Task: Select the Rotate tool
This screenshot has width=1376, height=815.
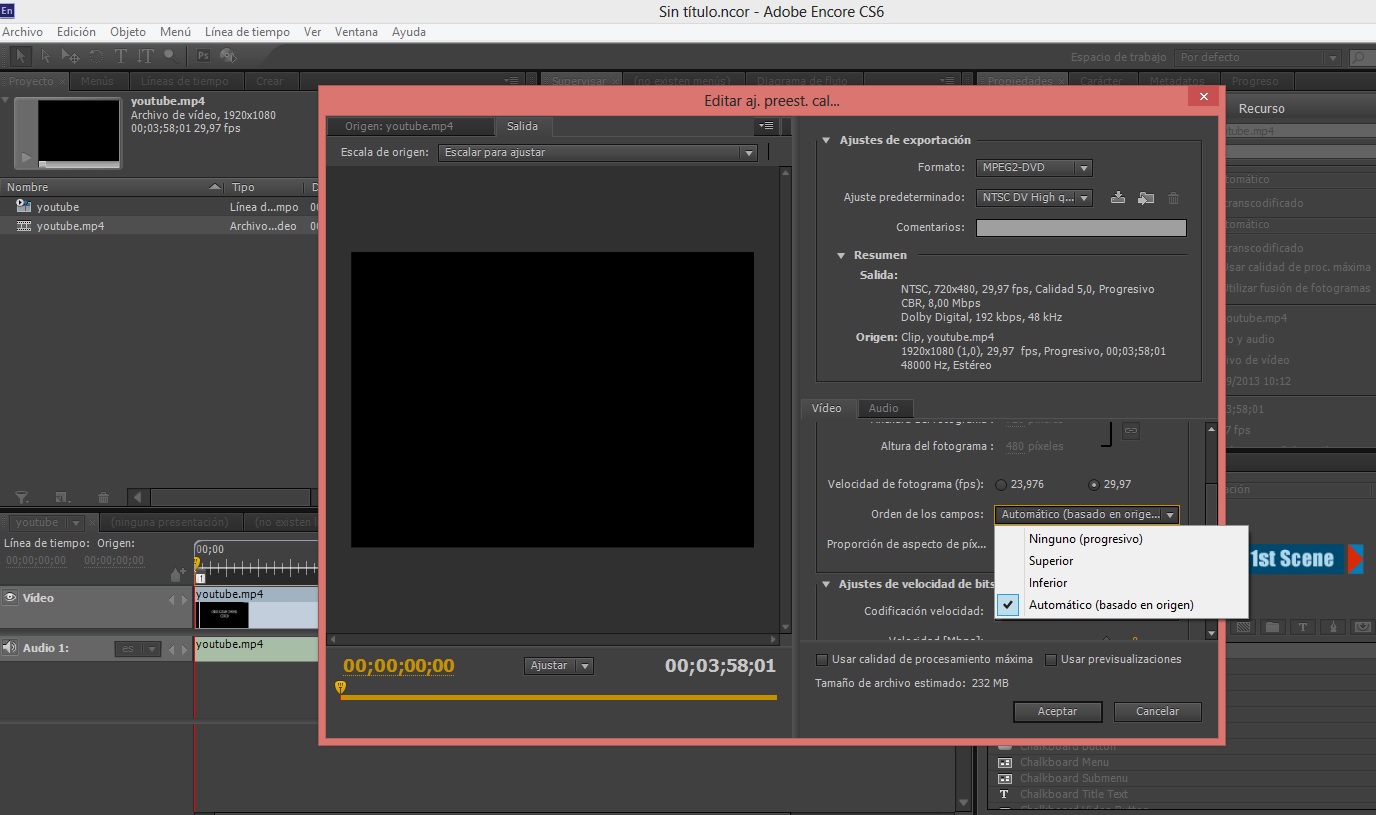Action: click(96, 56)
